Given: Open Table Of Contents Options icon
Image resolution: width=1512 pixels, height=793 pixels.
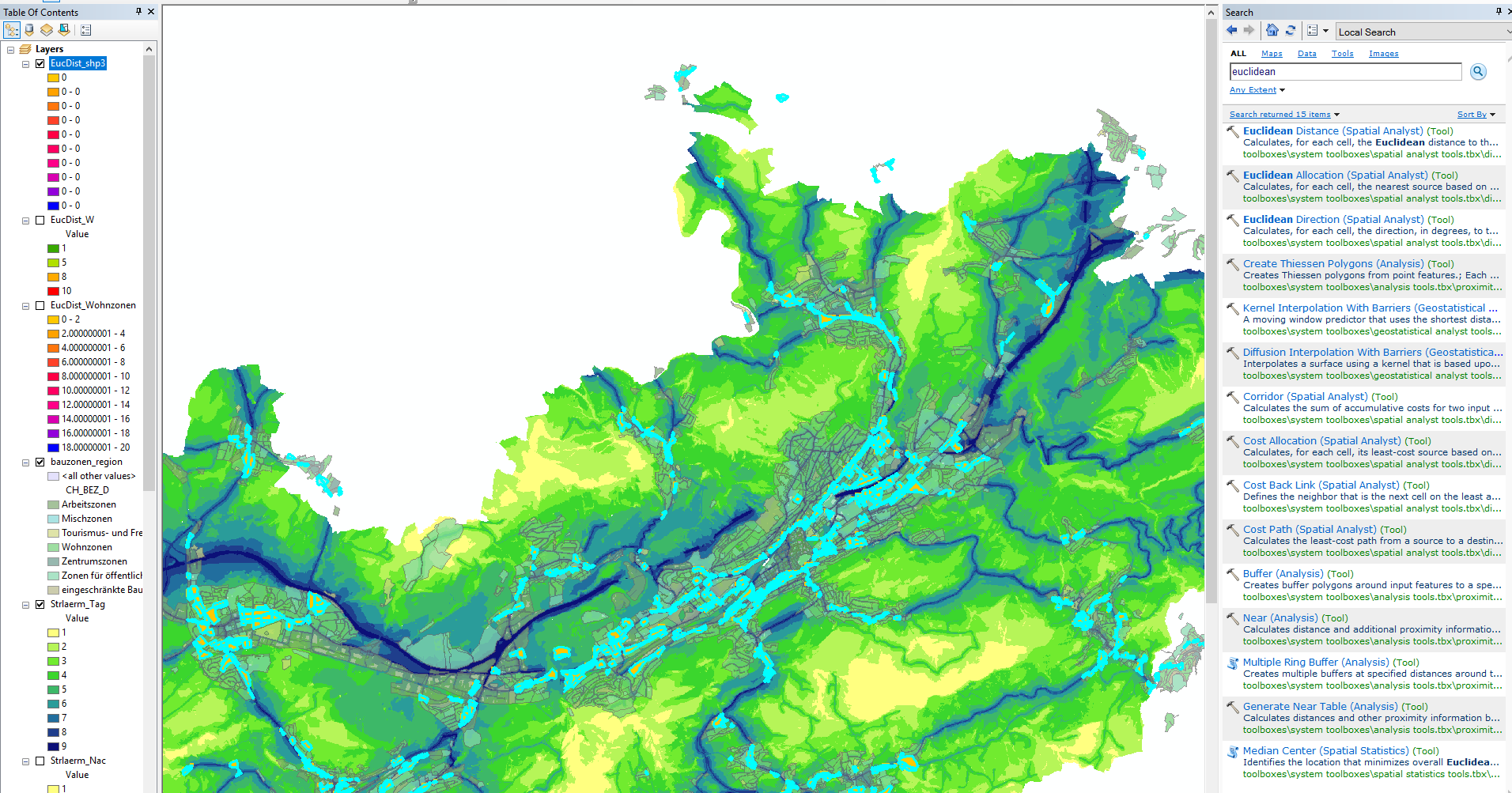Looking at the screenshot, I should (x=86, y=30).
